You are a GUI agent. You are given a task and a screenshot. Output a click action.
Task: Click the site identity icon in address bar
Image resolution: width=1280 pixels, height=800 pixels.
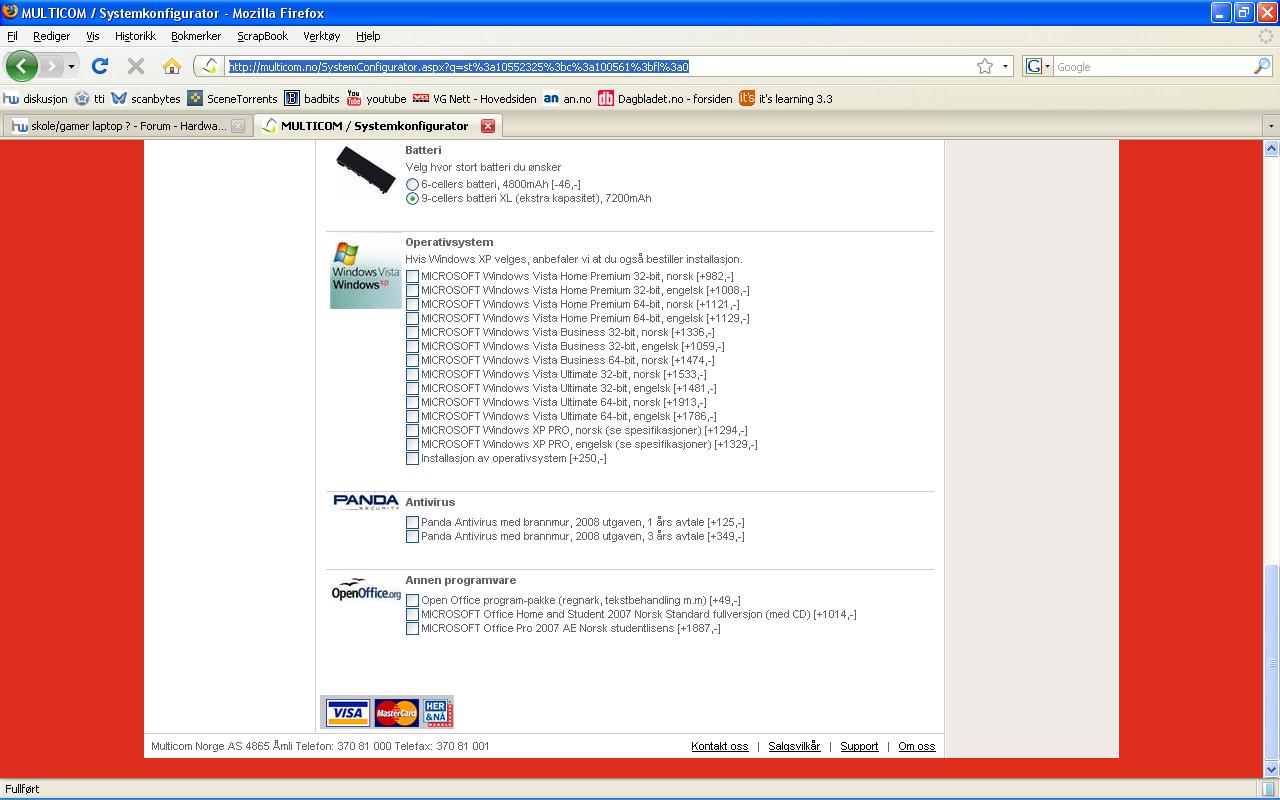click(209, 66)
